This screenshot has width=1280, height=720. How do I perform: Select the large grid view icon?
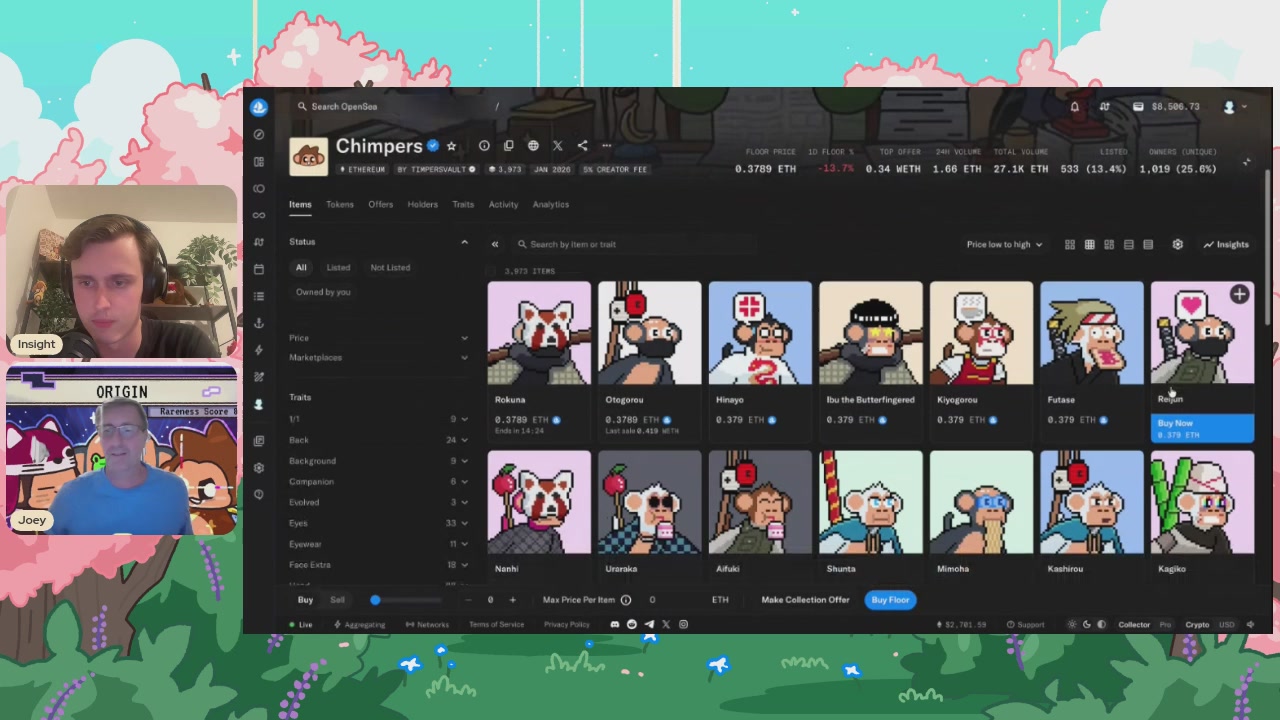click(1070, 244)
